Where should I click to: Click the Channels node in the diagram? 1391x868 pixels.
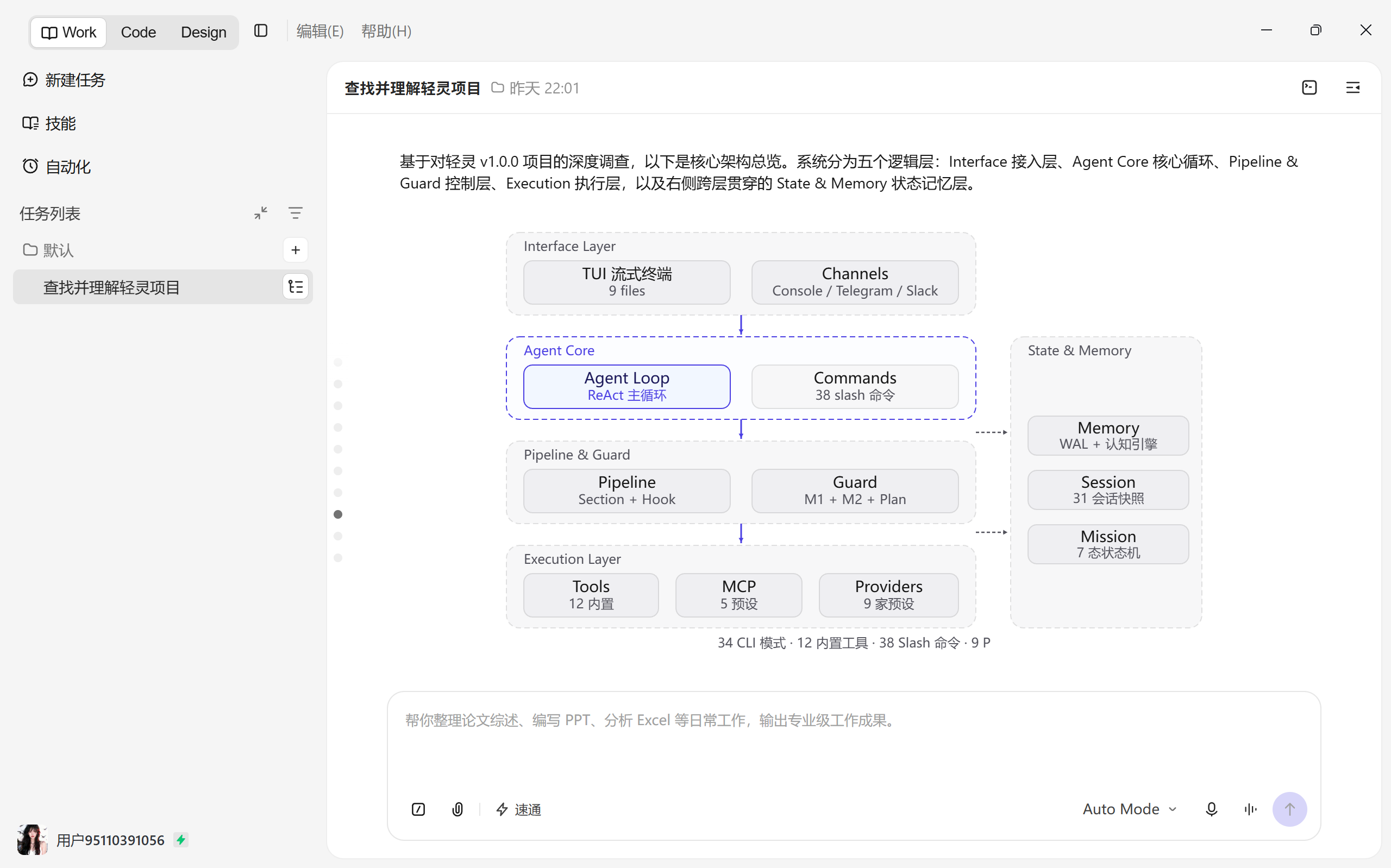[854, 282]
